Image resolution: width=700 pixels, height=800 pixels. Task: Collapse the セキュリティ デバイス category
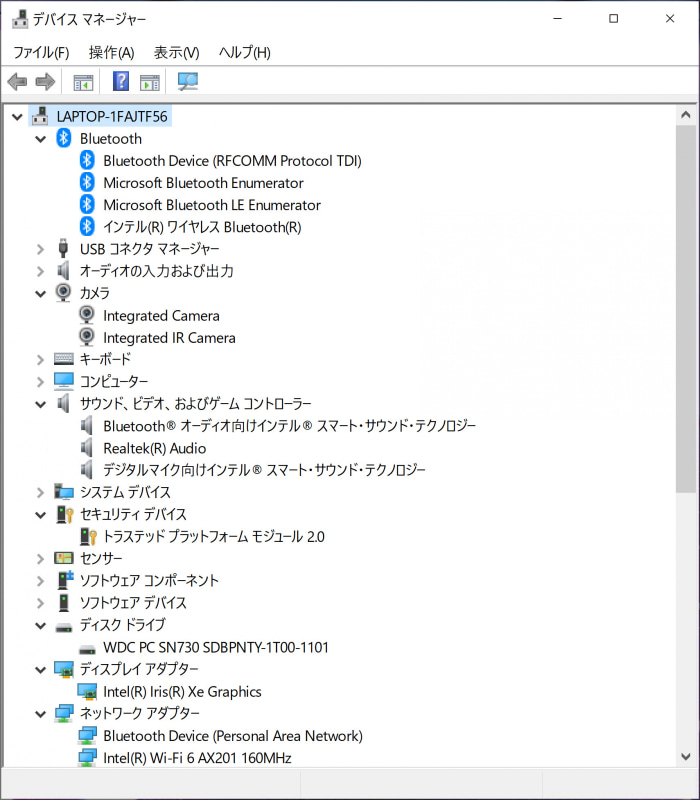pos(40,515)
